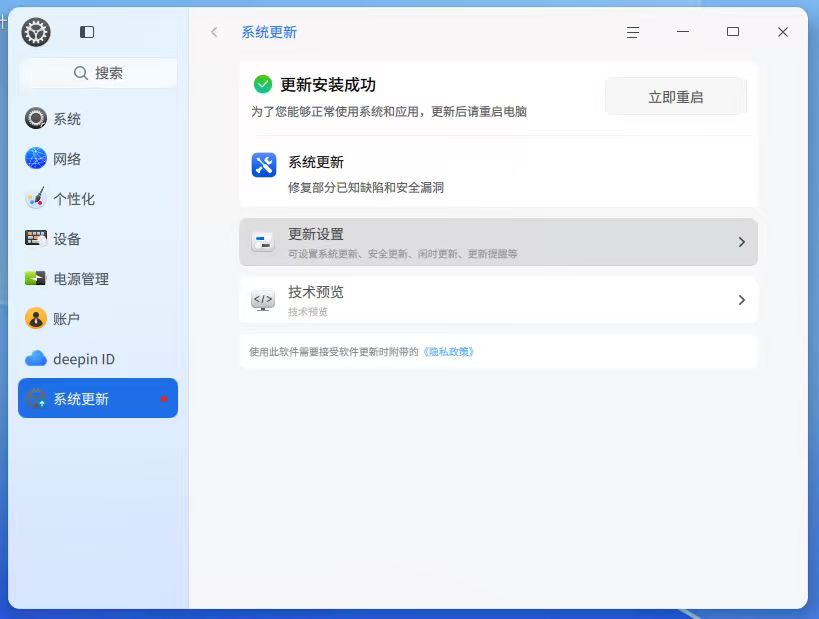Click the 设备 keyboard icon
819x619 pixels.
(36, 238)
